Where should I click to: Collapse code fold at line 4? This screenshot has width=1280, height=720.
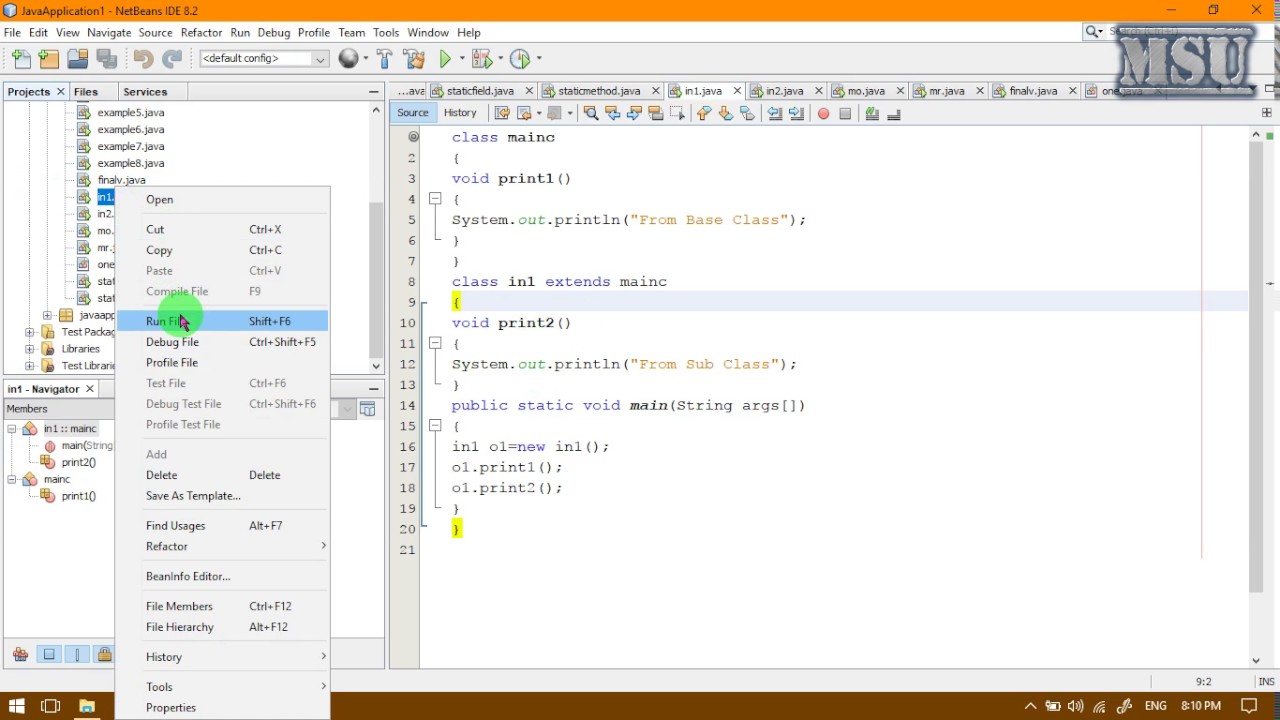point(435,199)
